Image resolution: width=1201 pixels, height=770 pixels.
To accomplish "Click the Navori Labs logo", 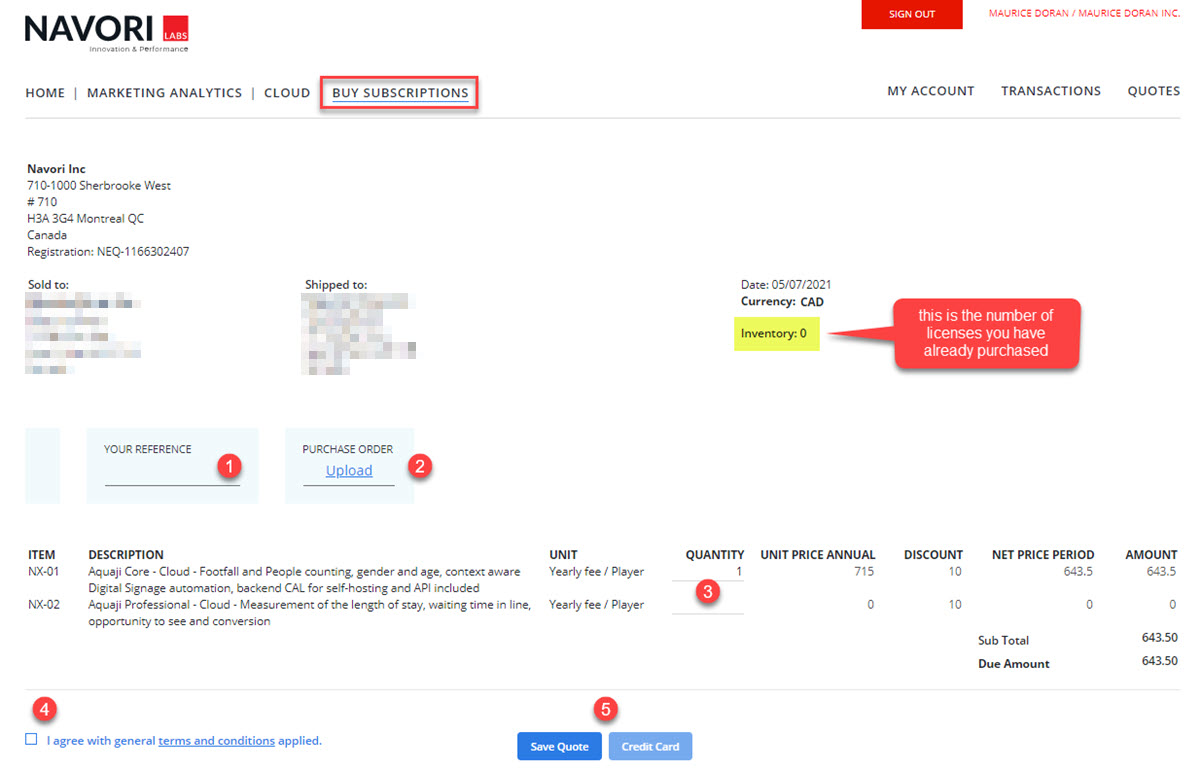I will pyautogui.click(x=107, y=33).
